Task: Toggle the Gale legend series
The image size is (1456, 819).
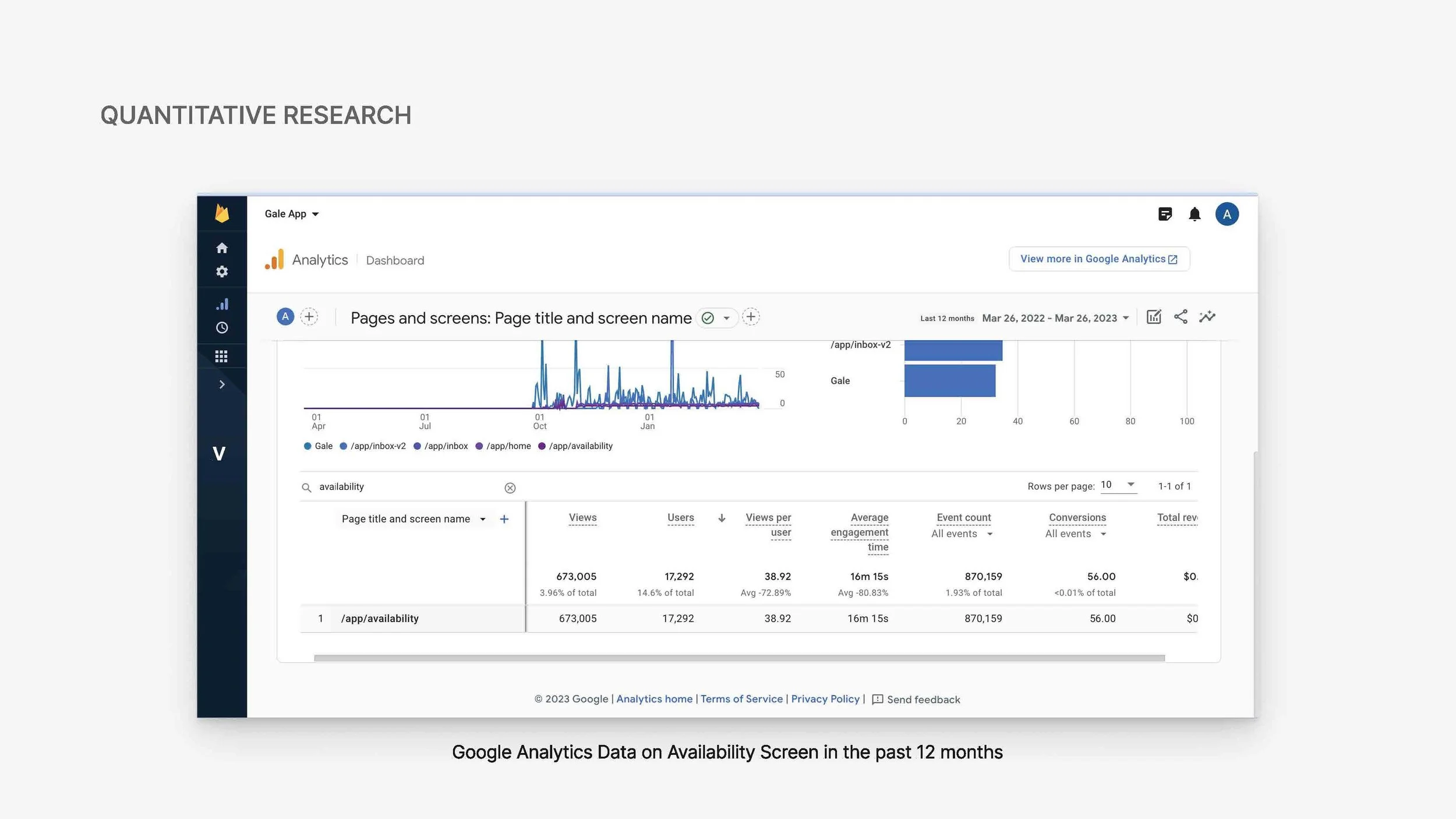Action: (318, 446)
